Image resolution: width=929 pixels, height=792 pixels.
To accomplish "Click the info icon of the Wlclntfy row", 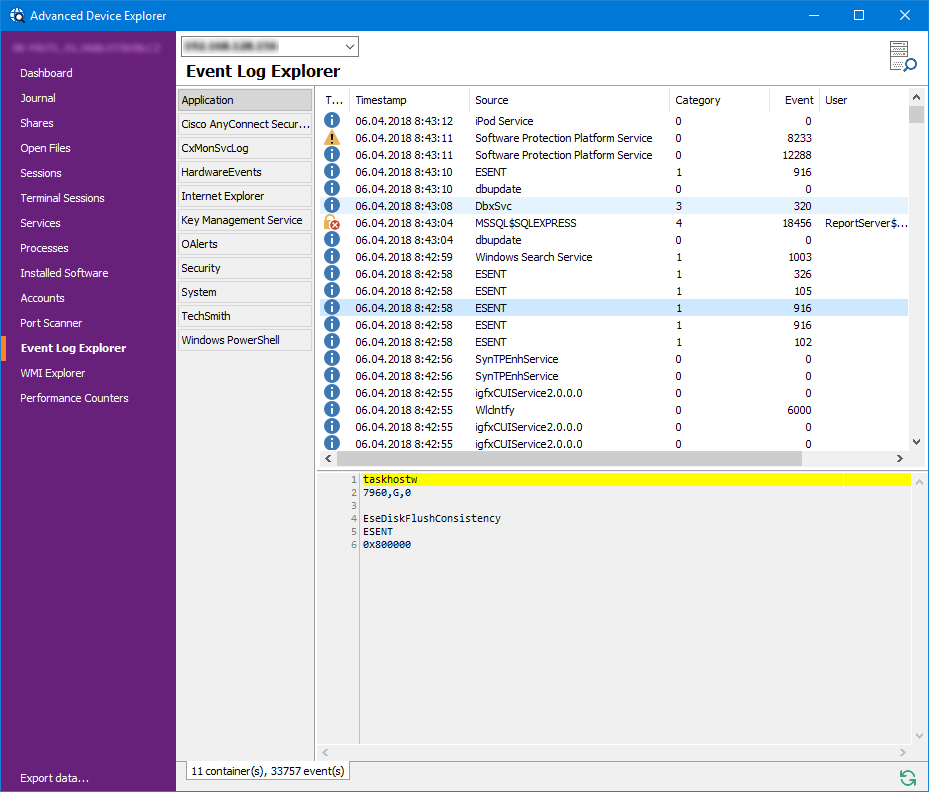I will 332,410.
